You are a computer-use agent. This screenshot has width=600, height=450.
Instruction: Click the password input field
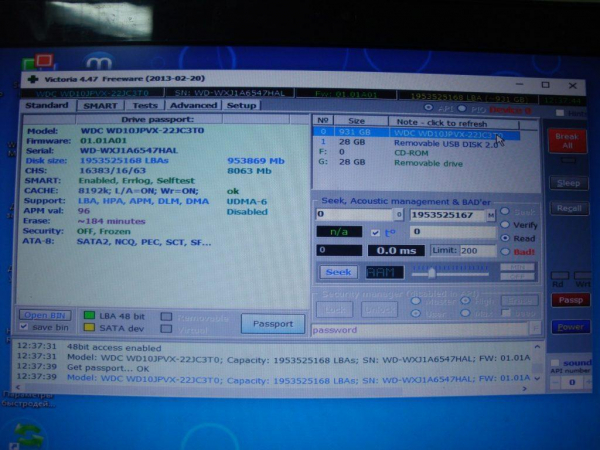[420, 330]
